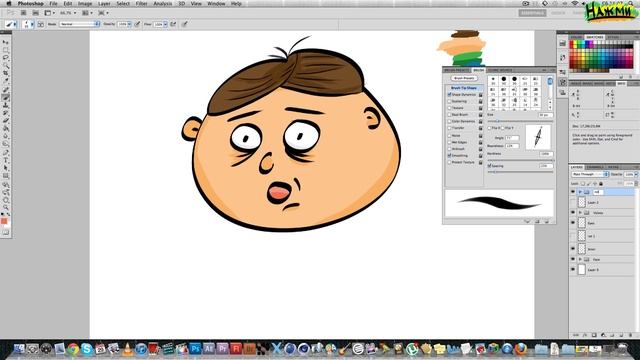
Task: Hide the Layer 0 layer eye icon
Action: click(x=573, y=270)
